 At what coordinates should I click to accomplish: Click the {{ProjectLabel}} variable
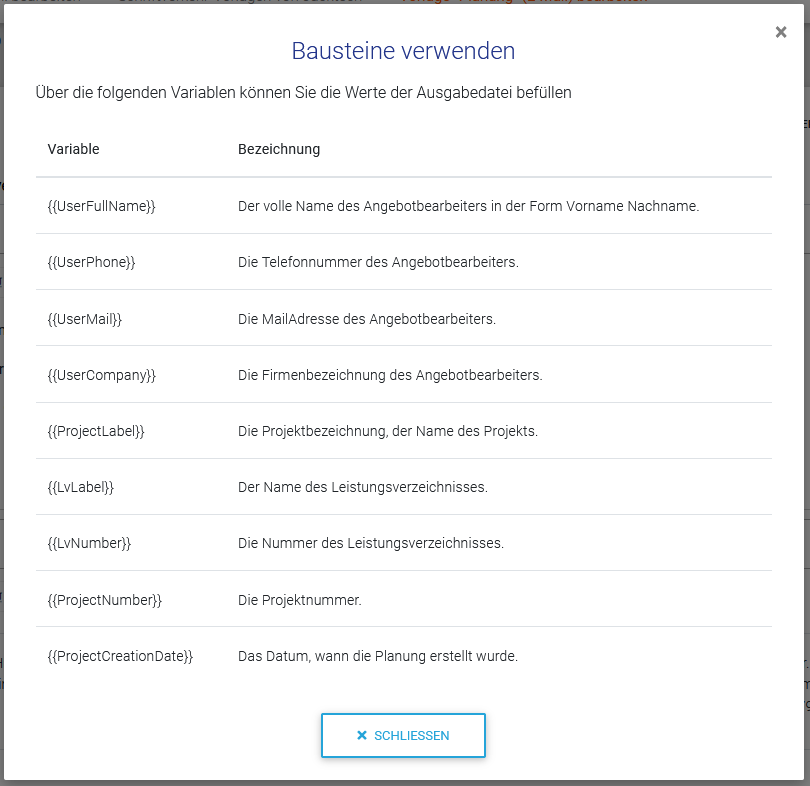tap(96, 431)
